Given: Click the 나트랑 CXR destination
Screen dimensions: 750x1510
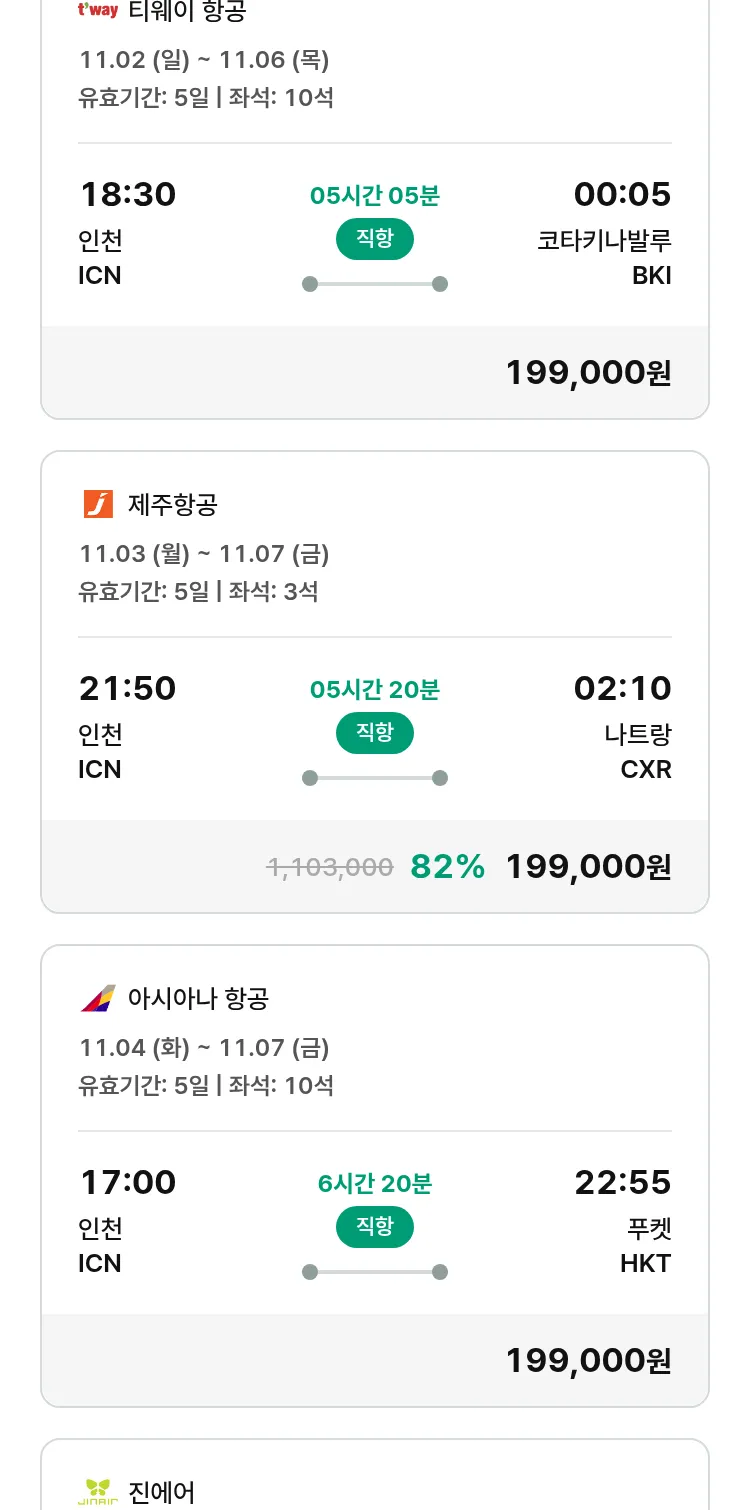Looking at the screenshot, I should coord(638,751).
